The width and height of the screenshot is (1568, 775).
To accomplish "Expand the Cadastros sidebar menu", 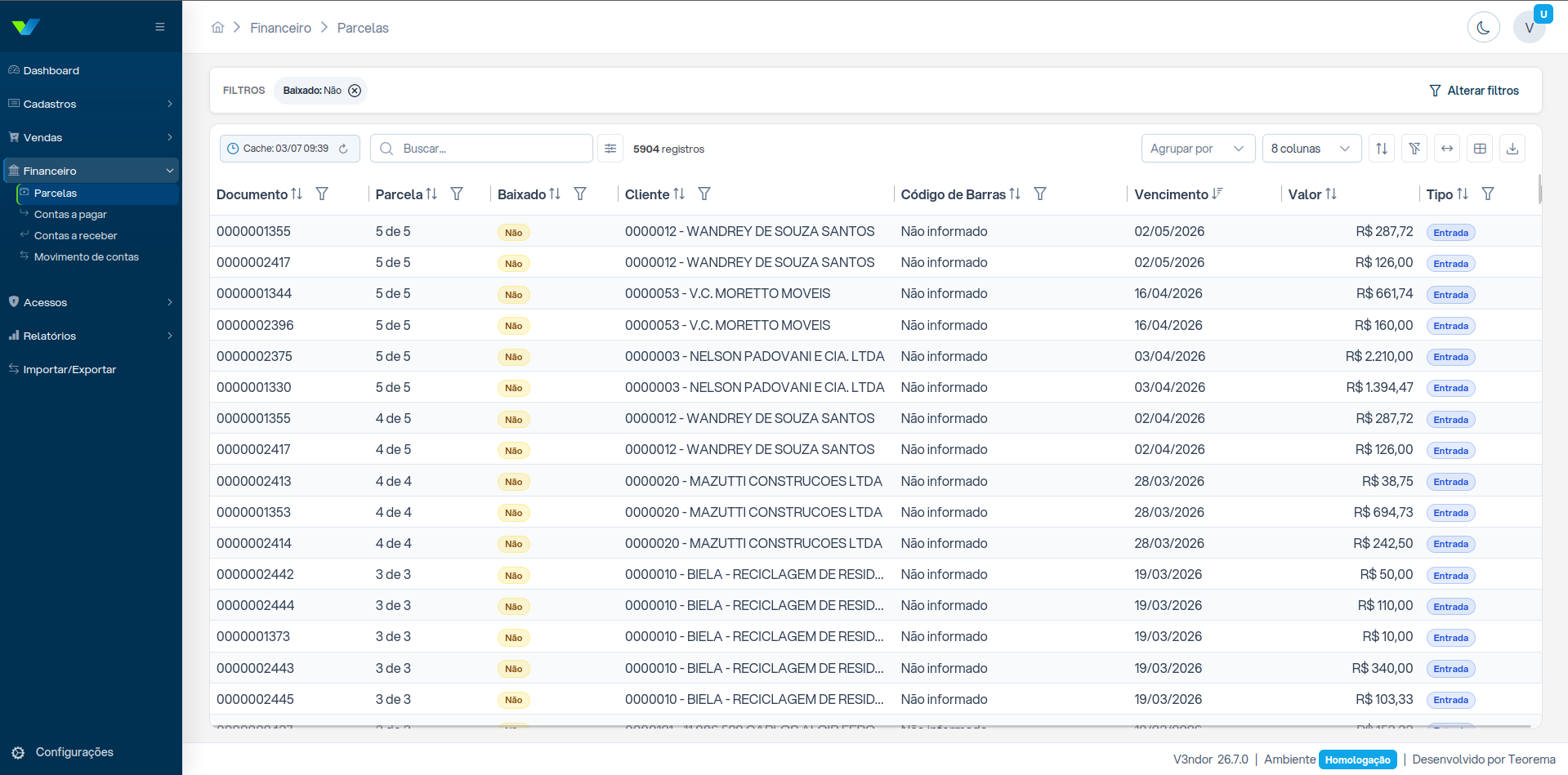I will click(x=91, y=104).
